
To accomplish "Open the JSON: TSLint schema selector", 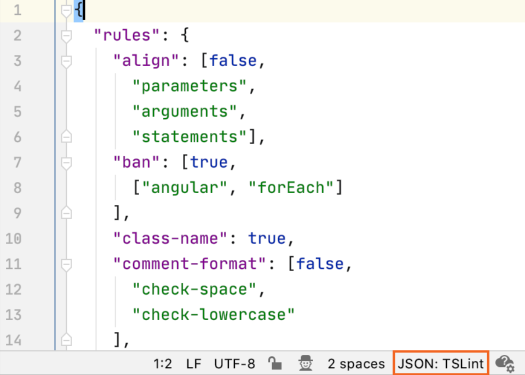I will (441, 363).
